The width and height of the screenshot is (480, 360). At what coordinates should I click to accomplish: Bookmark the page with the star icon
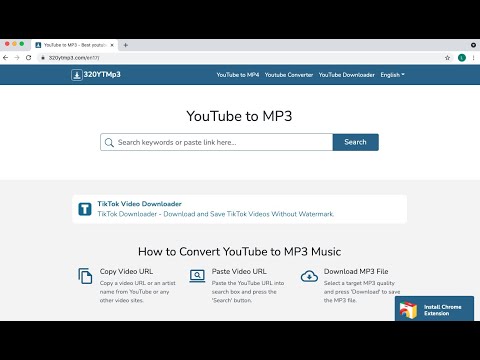[447, 58]
